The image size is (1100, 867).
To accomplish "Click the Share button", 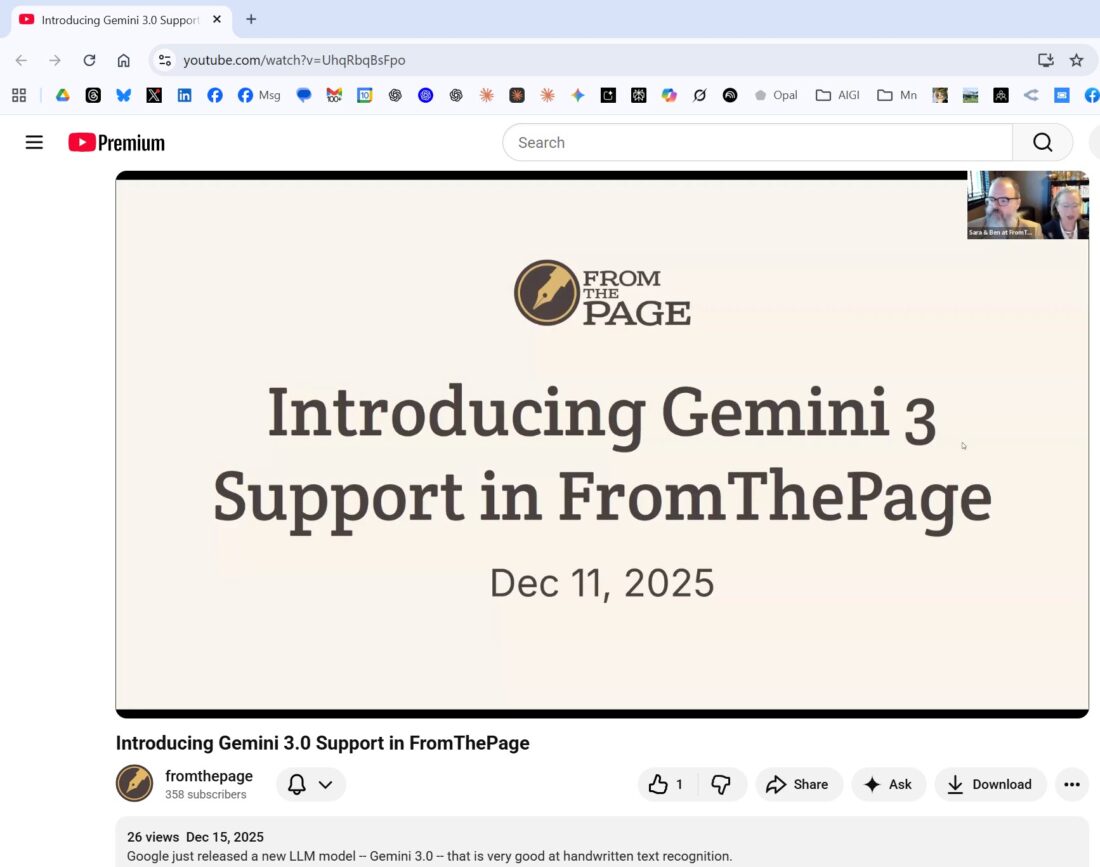I will coord(798,785).
